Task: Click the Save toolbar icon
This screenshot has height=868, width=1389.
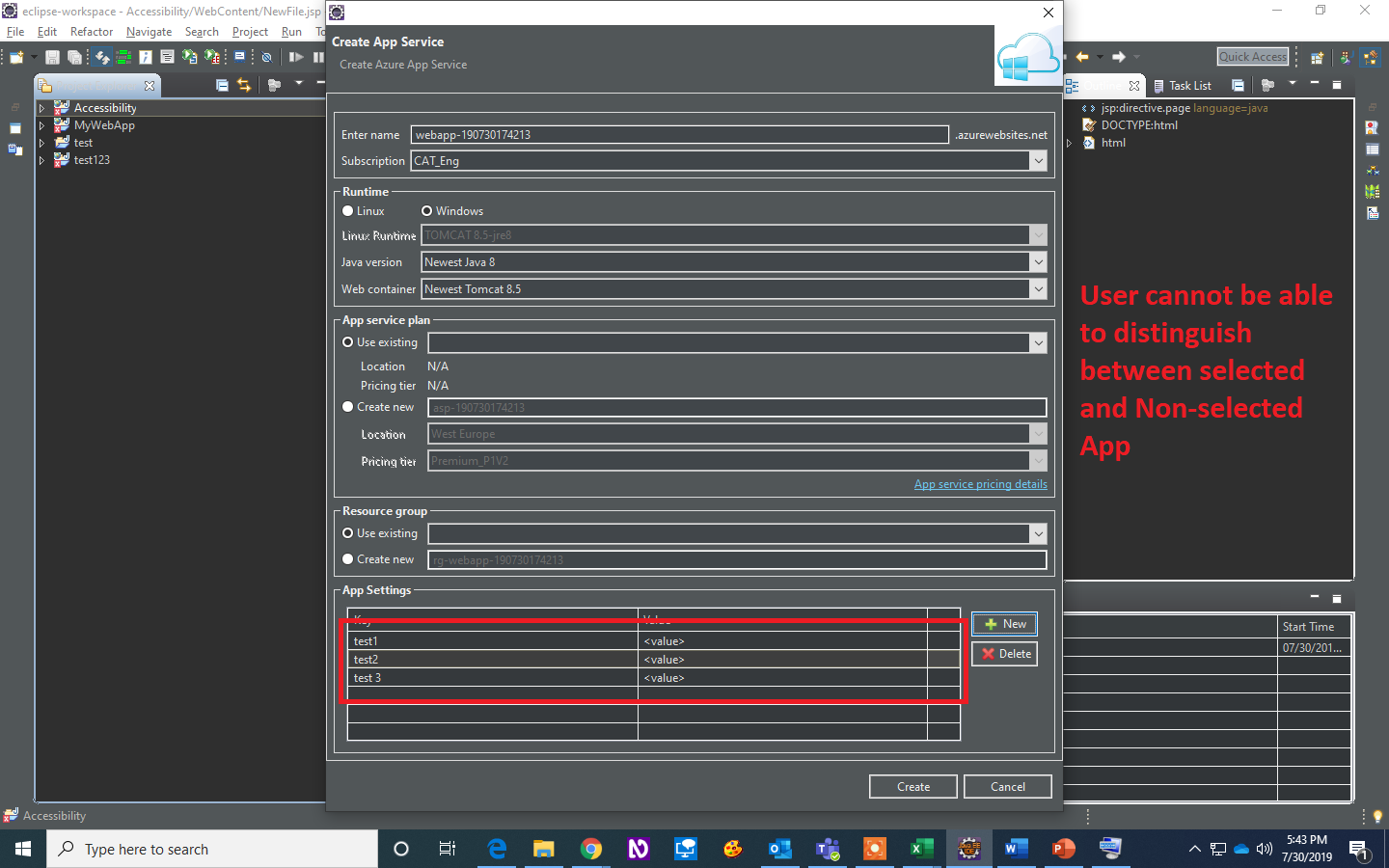Action: click(x=51, y=57)
